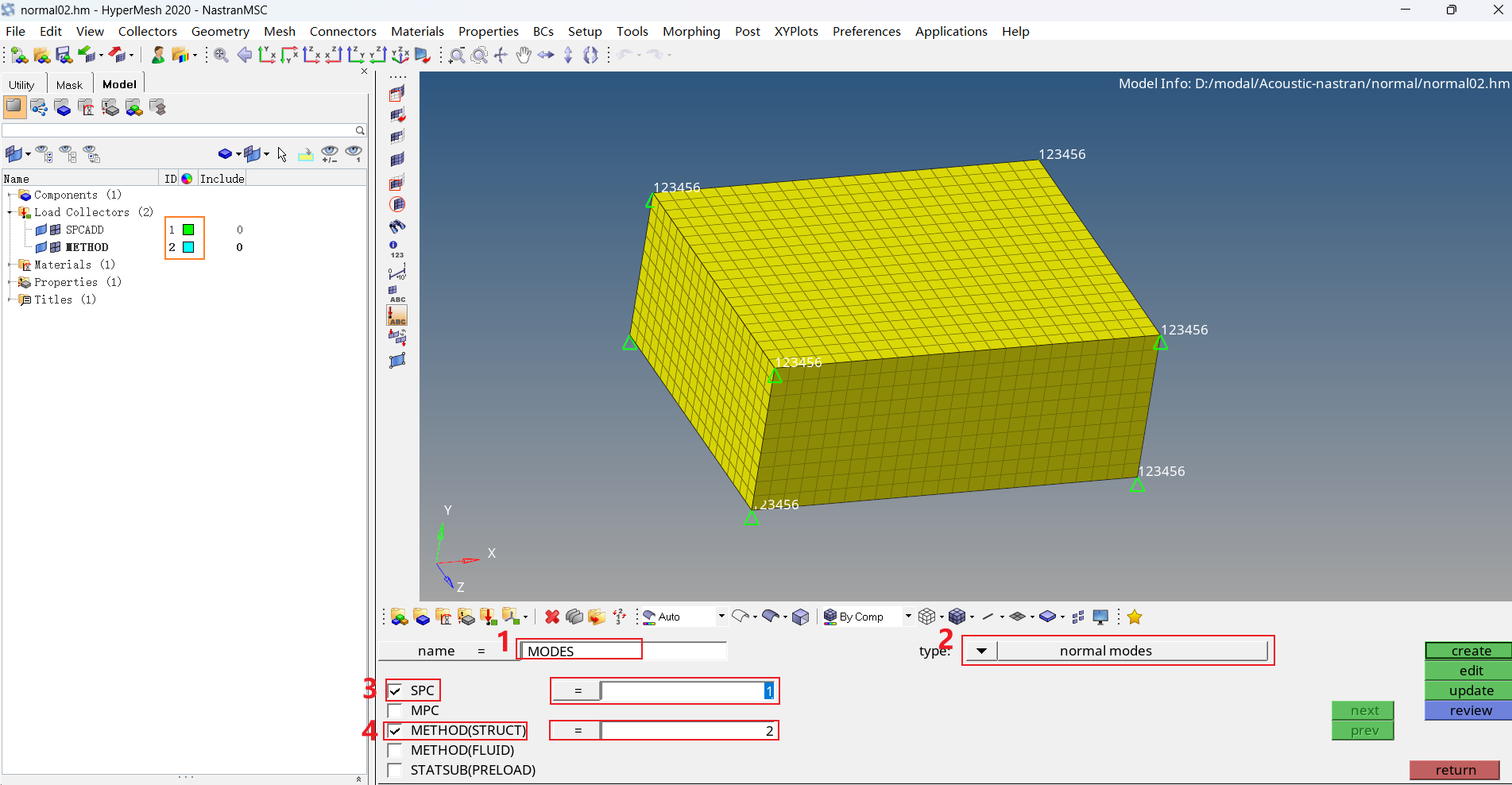Screen dimensions: 1512x785
Task: Open a new model with the New icon
Action: [x=16, y=55]
